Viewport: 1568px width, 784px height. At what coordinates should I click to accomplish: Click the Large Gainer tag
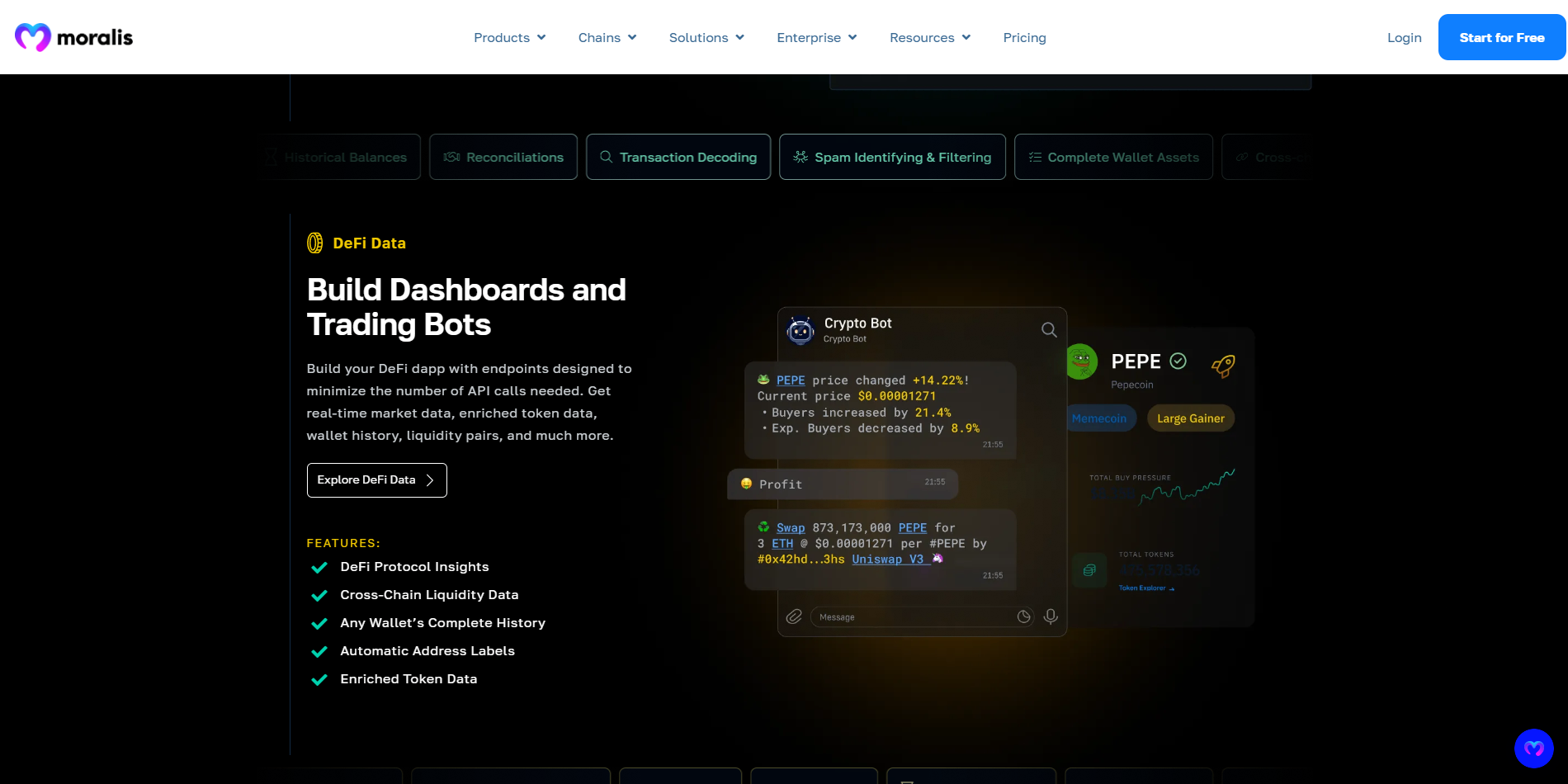pyautogui.click(x=1190, y=418)
